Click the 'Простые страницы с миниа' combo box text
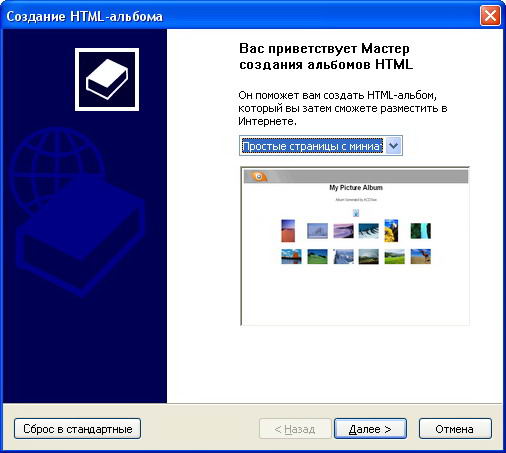The width and height of the screenshot is (506, 453). tap(312, 146)
